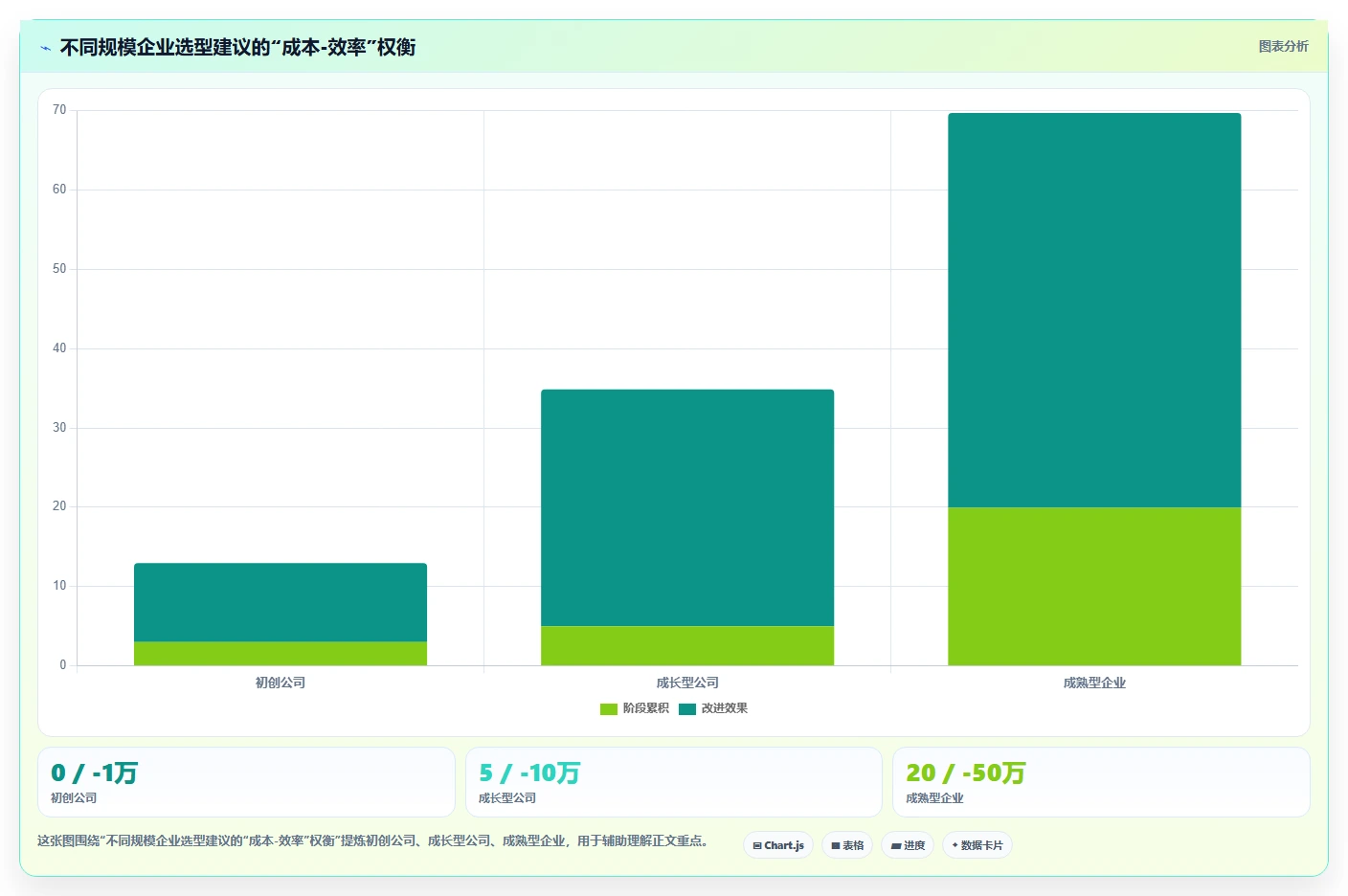Select the teal bar segment for 成熟型企业
The width and height of the screenshot is (1348, 896).
point(1094,310)
